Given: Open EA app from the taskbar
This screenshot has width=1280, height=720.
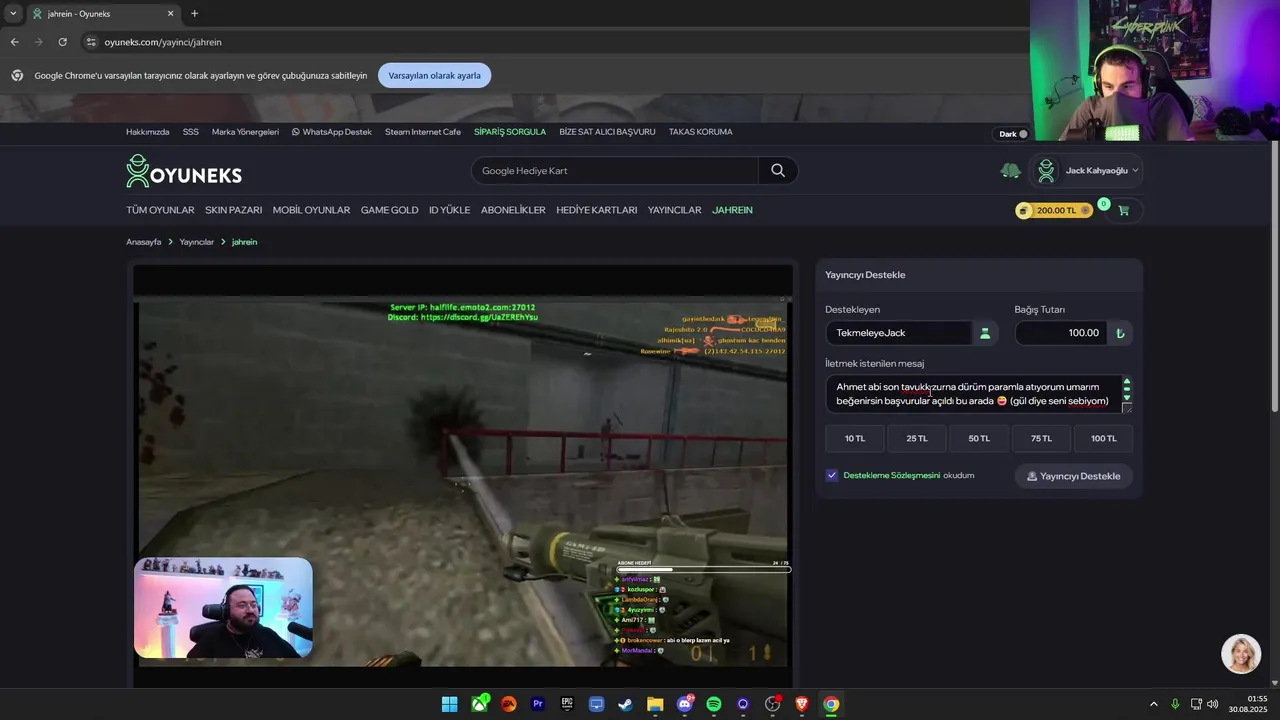Looking at the screenshot, I should 509,704.
